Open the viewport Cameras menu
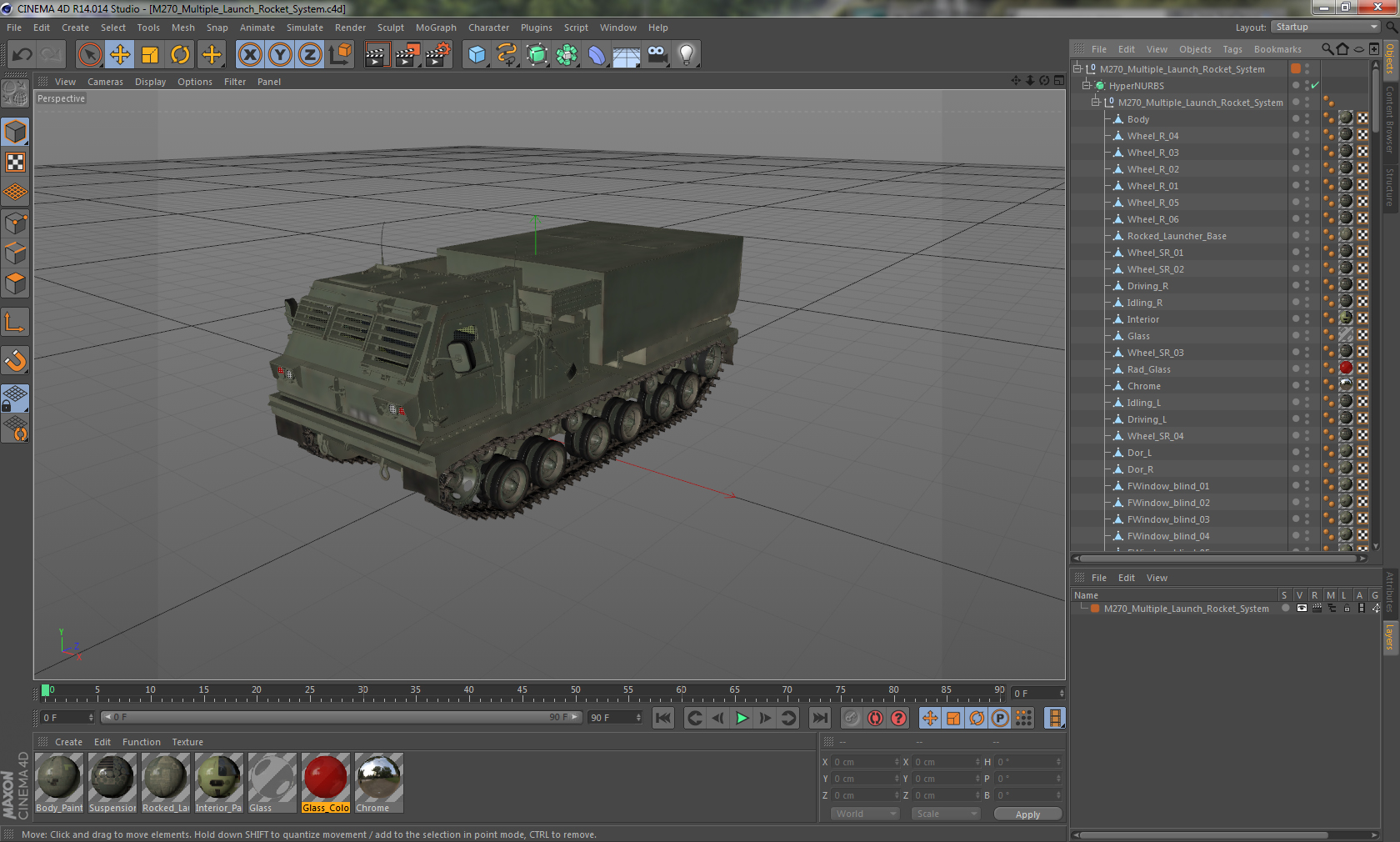The image size is (1400, 842). click(x=105, y=82)
